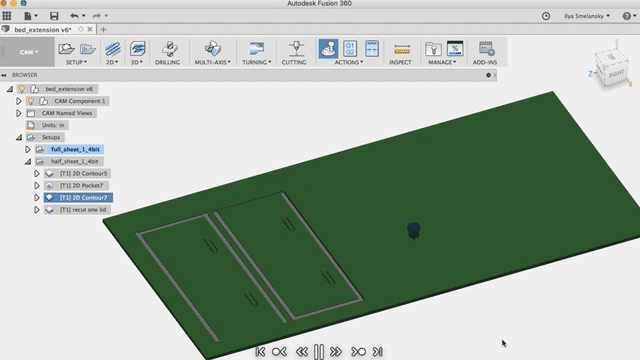Open the Cutting tool icon
This screenshot has height=360, width=640.
coord(296,49)
